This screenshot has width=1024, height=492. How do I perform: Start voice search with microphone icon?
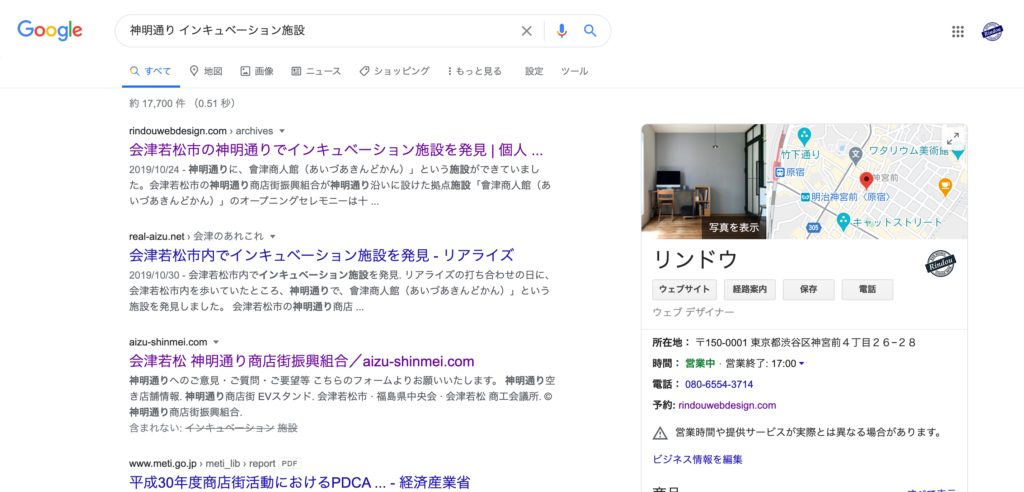pos(561,31)
